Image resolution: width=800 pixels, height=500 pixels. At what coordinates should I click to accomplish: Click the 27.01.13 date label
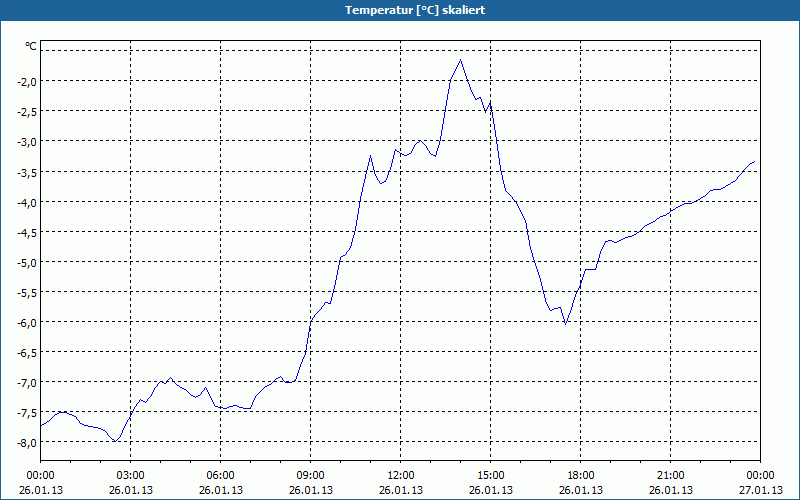click(761, 490)
